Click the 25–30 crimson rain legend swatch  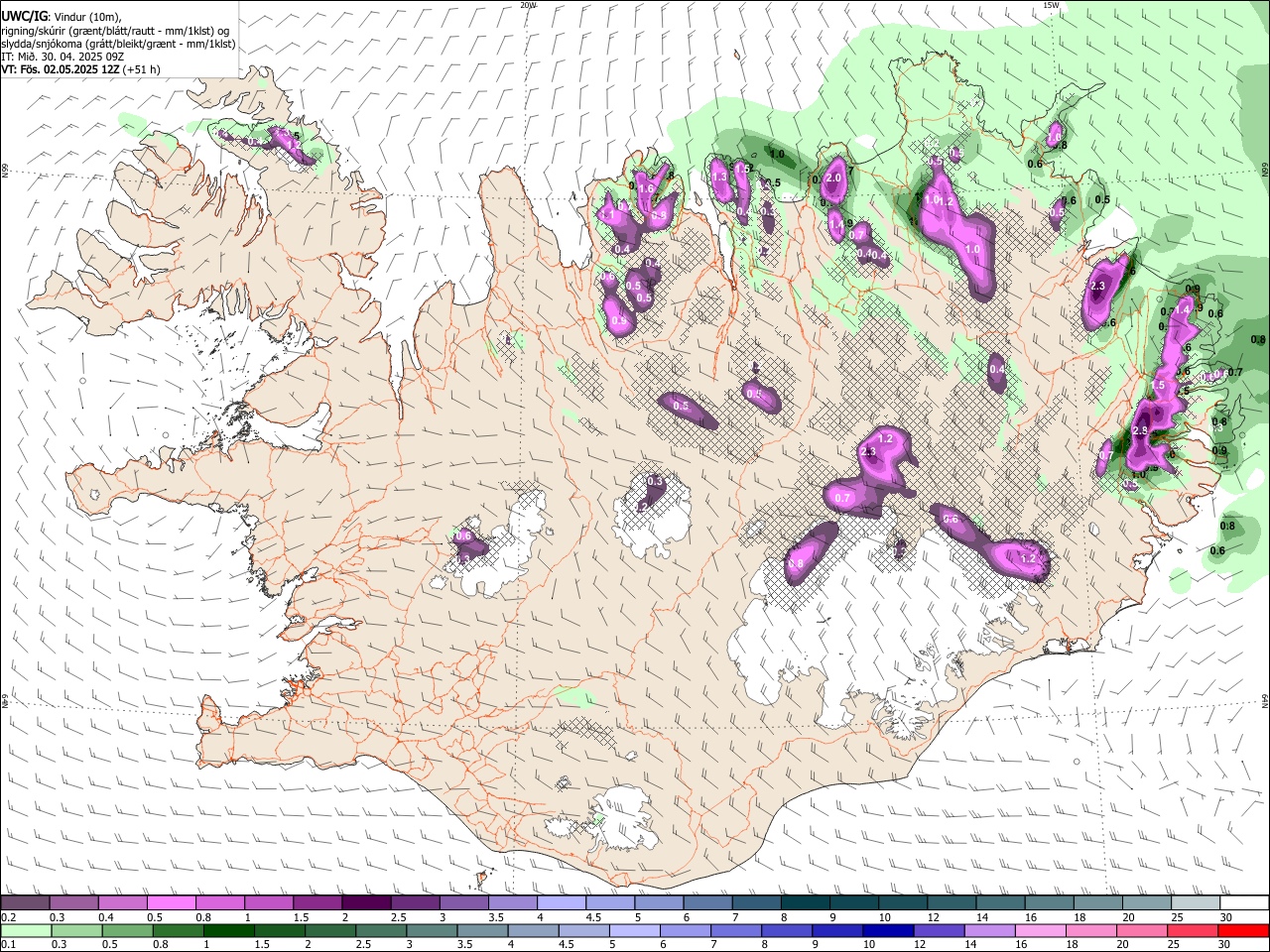pos(1195,931)
